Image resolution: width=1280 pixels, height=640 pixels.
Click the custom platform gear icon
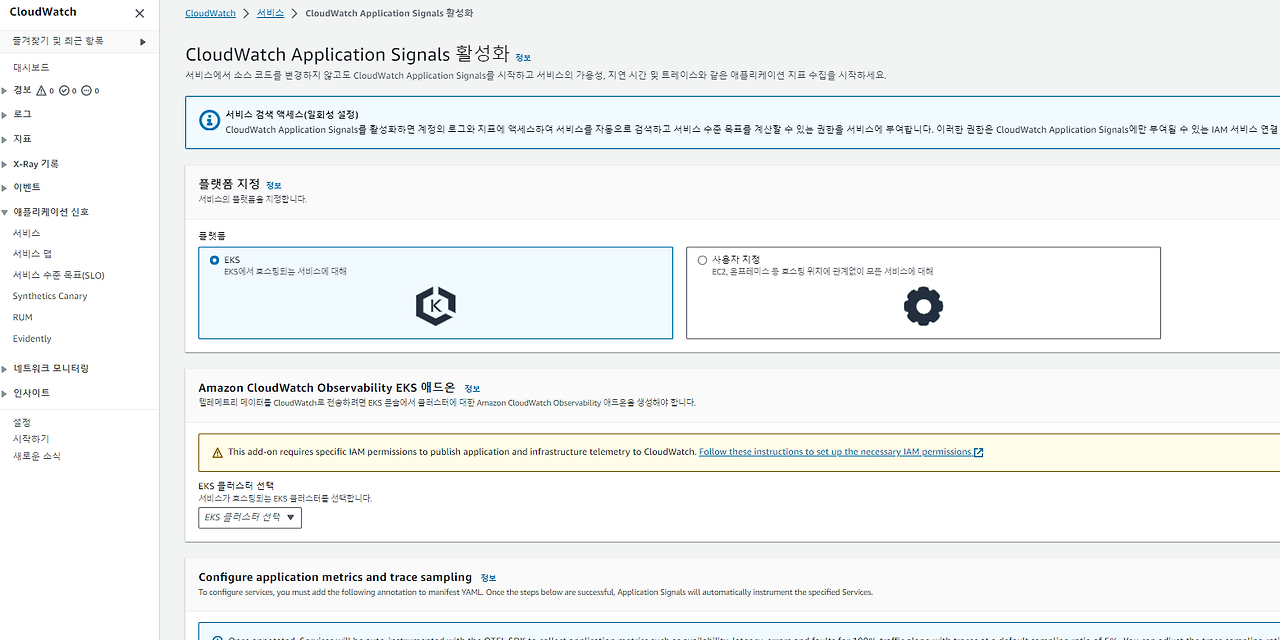[x=923, y=306]
